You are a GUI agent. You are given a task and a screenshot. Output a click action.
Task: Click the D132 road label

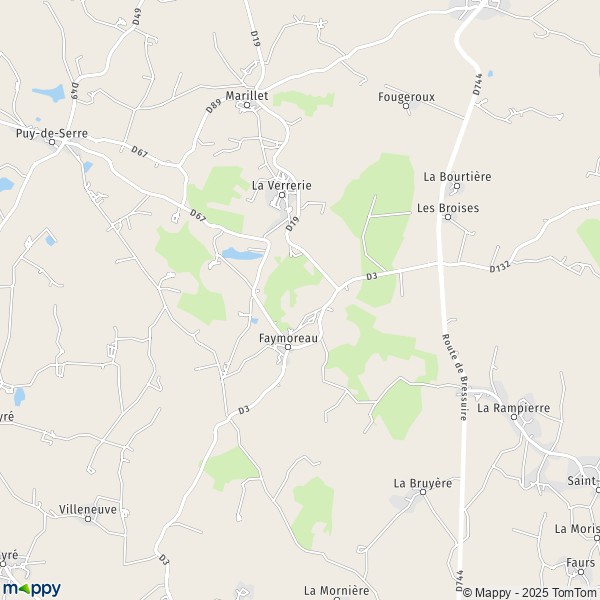(x=500, y=266)
